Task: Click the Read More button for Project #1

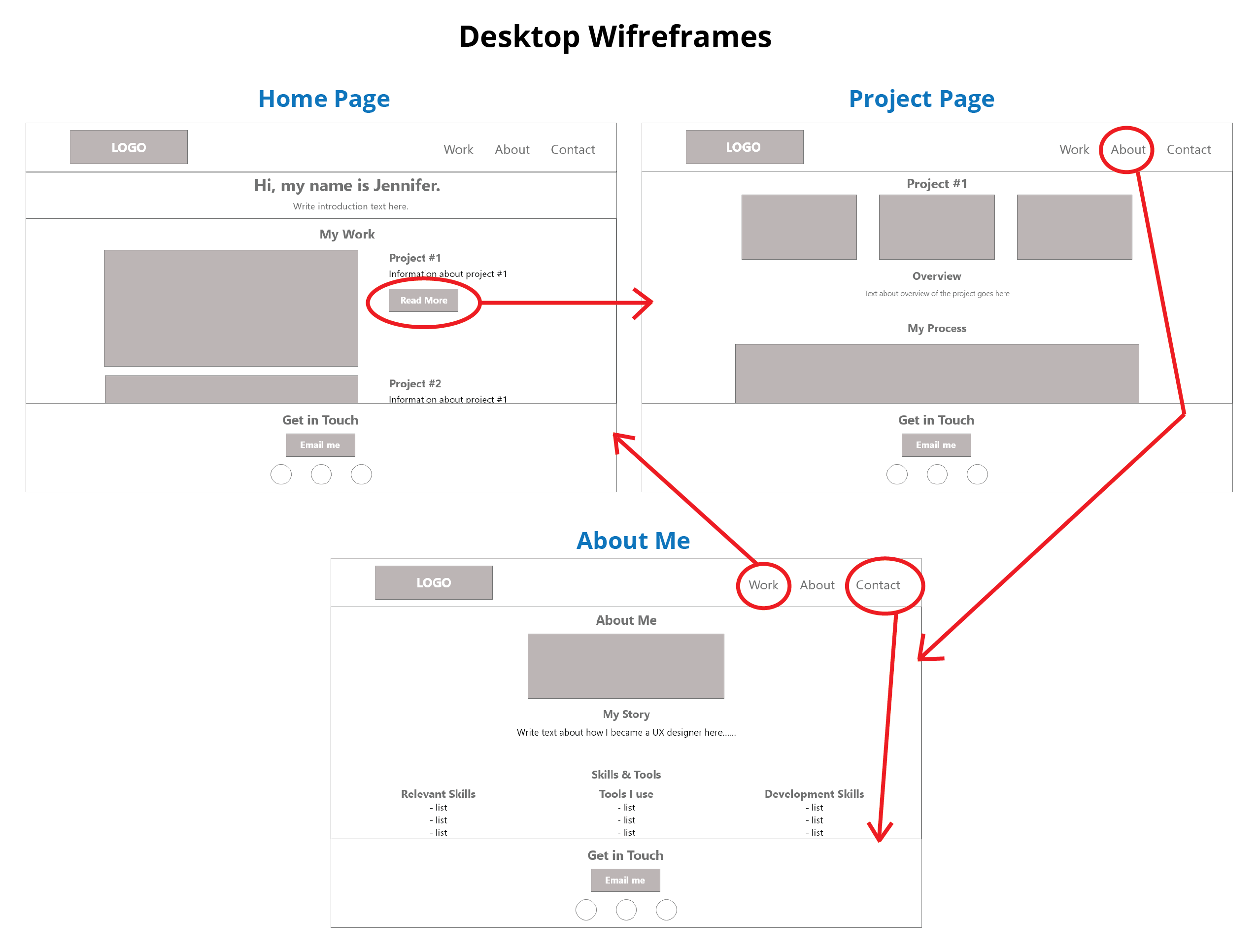Action: click(x=423, y=301)
